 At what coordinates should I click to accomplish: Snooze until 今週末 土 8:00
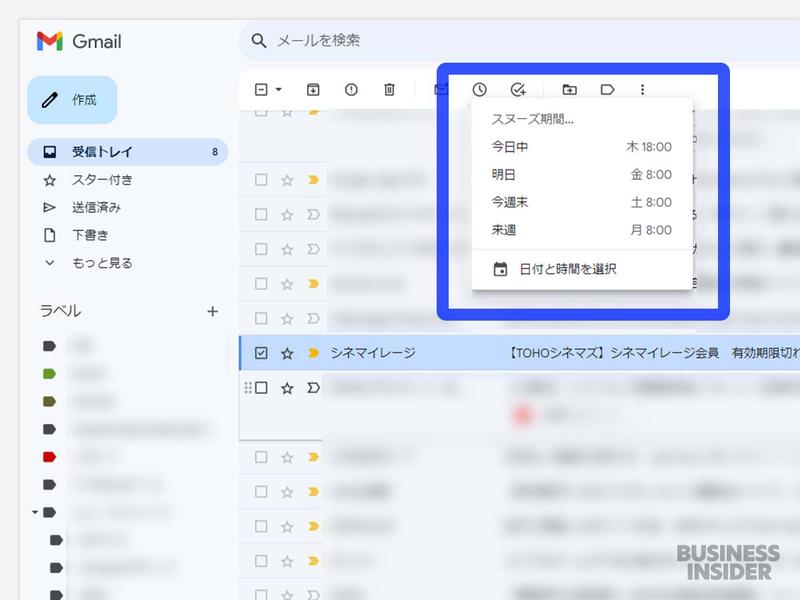(x=582, y=202)
